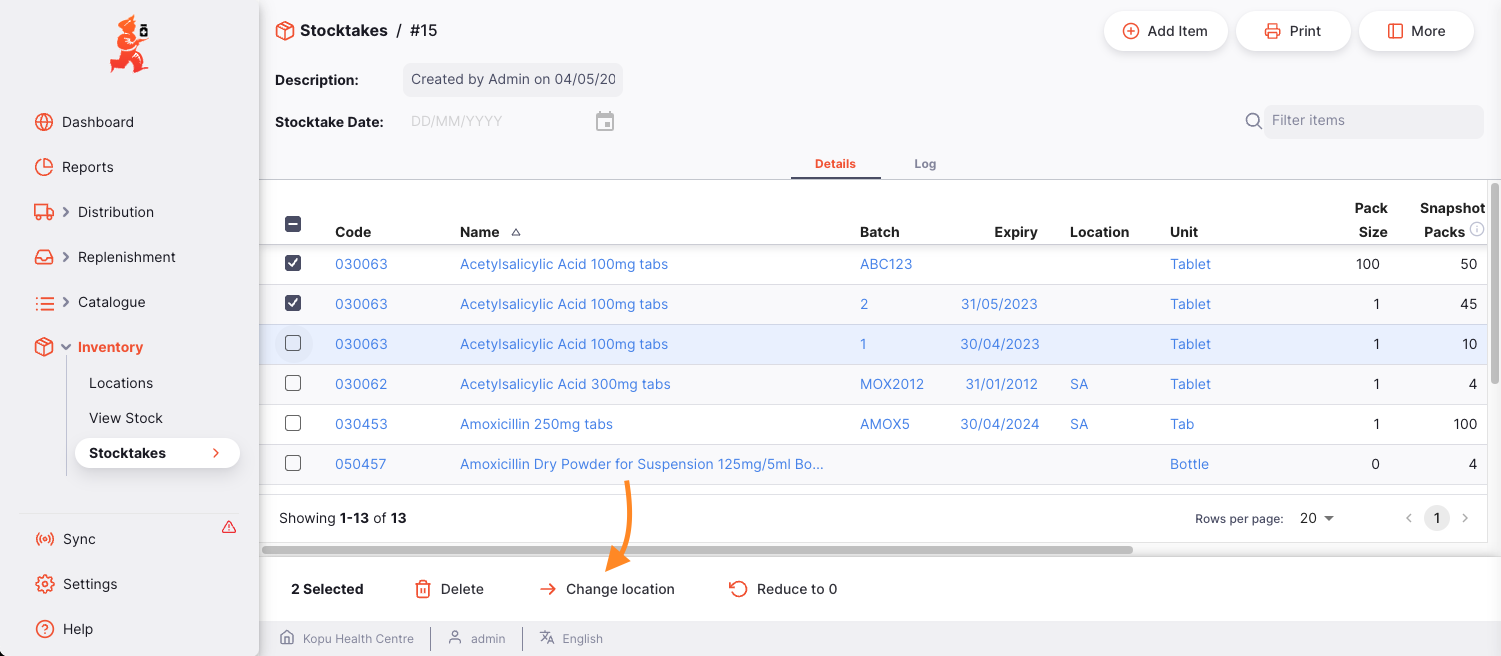Click the Sync warning triangle icon

(229, 527)
